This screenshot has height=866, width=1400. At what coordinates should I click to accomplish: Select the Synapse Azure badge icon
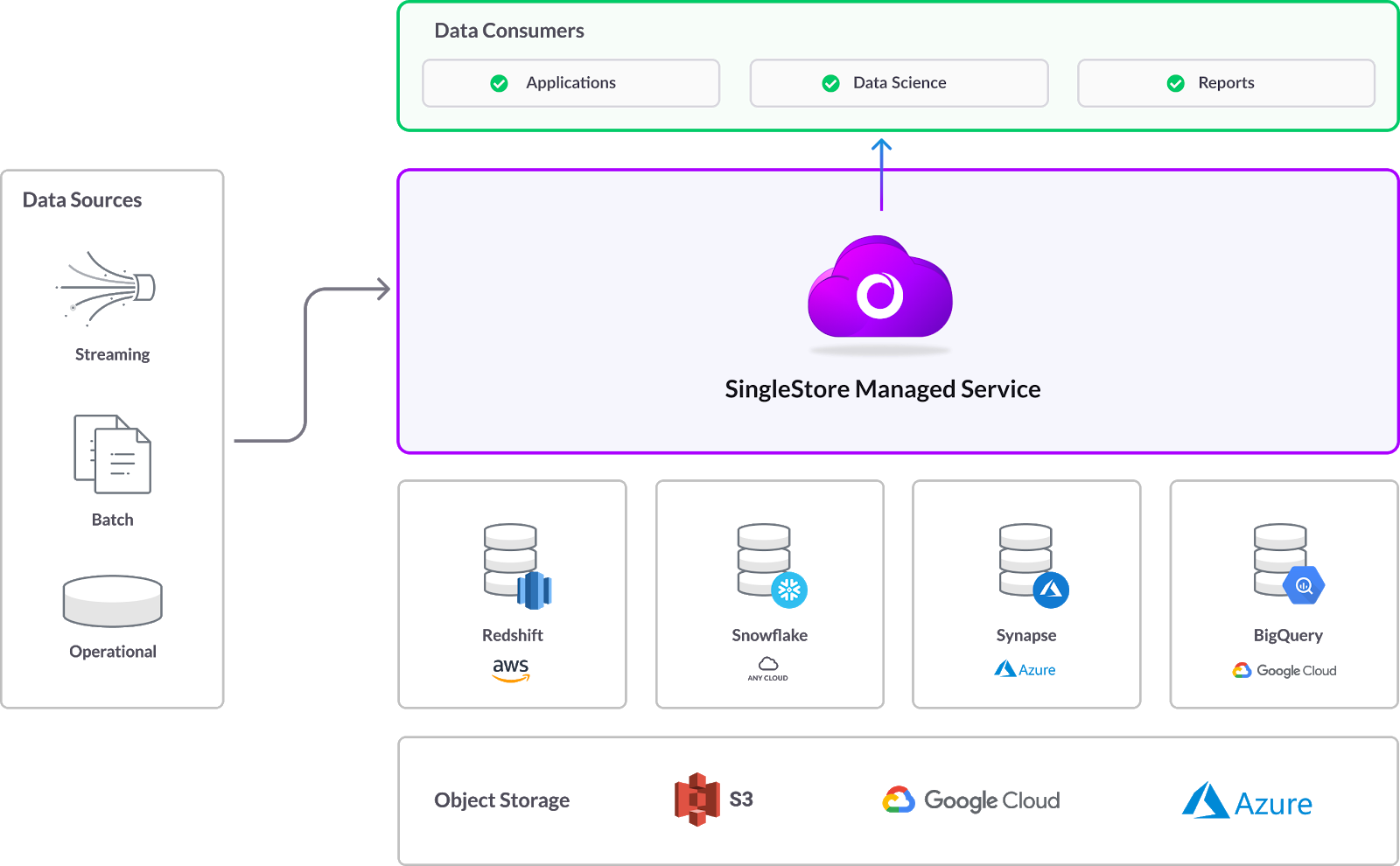[x=1050, y=590]
